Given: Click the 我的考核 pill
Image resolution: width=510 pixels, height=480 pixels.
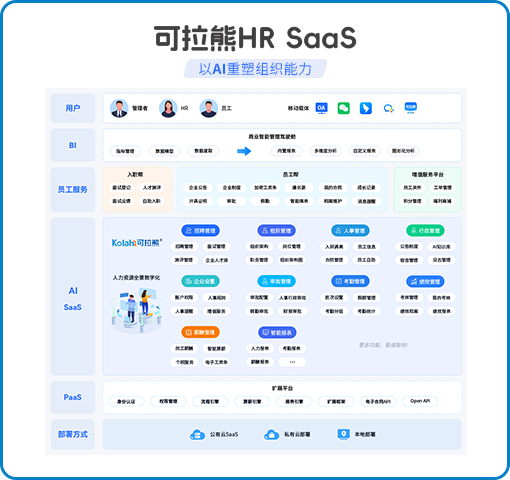Looking at the screenshot, I should click(441, 298).
